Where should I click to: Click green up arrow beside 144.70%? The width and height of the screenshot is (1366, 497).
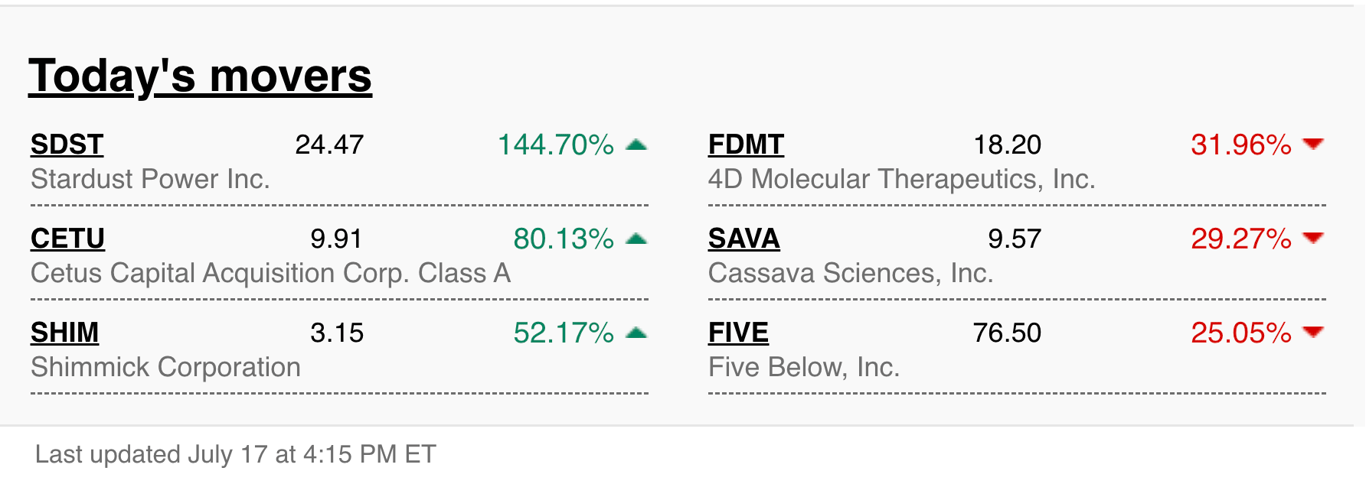click(x=636, y=145)
